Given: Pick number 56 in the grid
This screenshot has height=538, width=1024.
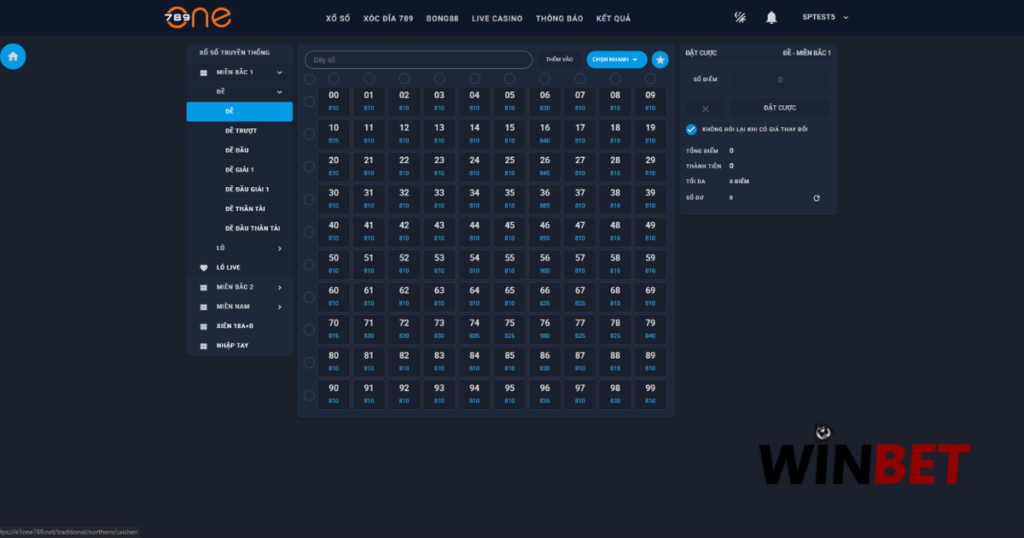Looking at the screenshot, I should point(545,264).
